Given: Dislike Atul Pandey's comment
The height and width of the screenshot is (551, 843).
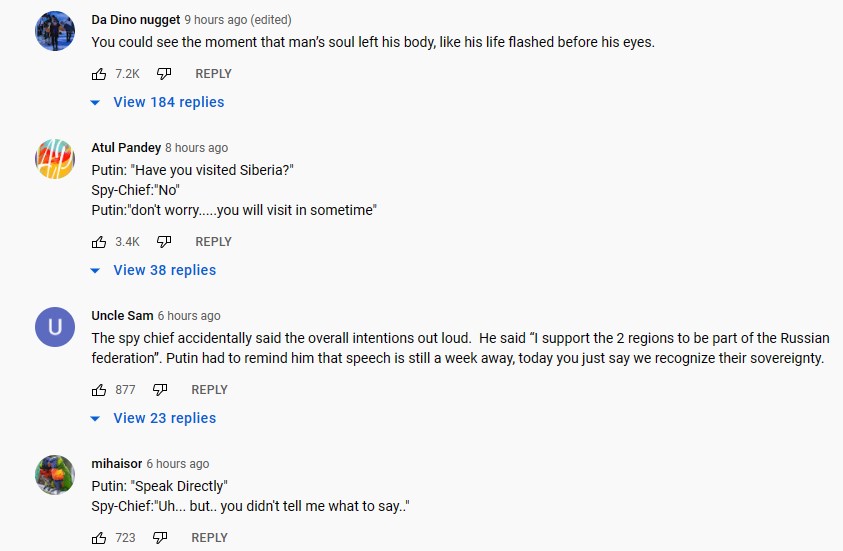Looking at the screenshot, I should (x=165, y=242).
